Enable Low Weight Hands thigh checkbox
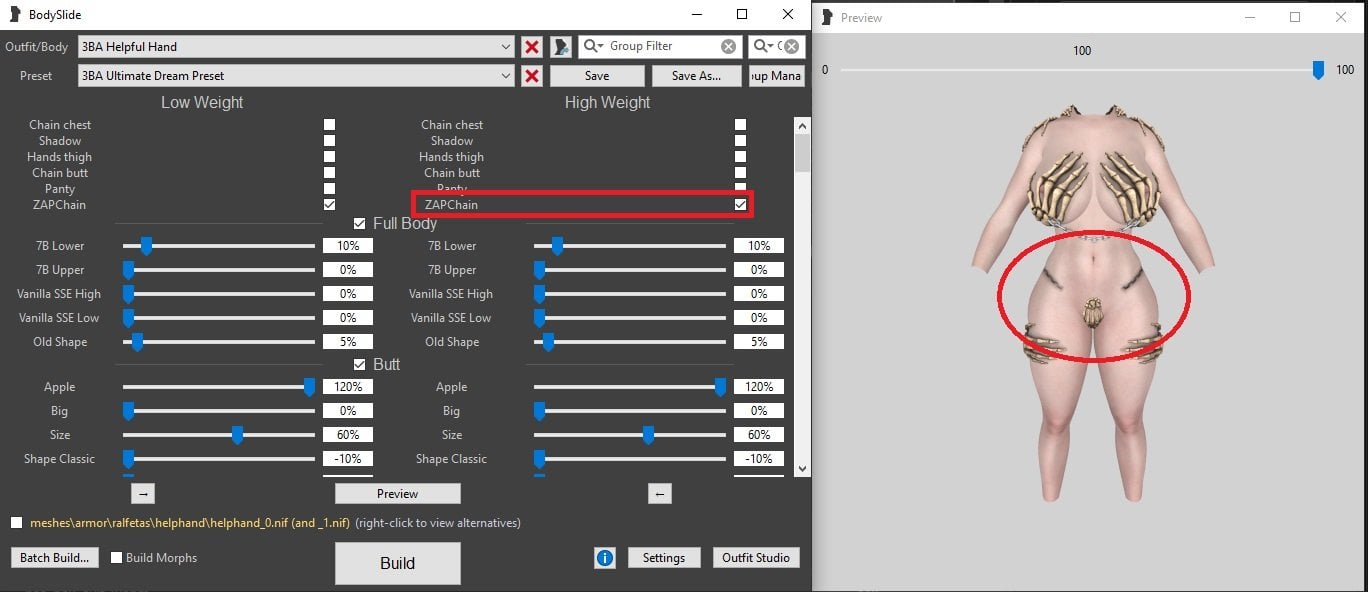This screenshot has width=1368, height=592. [329, 157]
